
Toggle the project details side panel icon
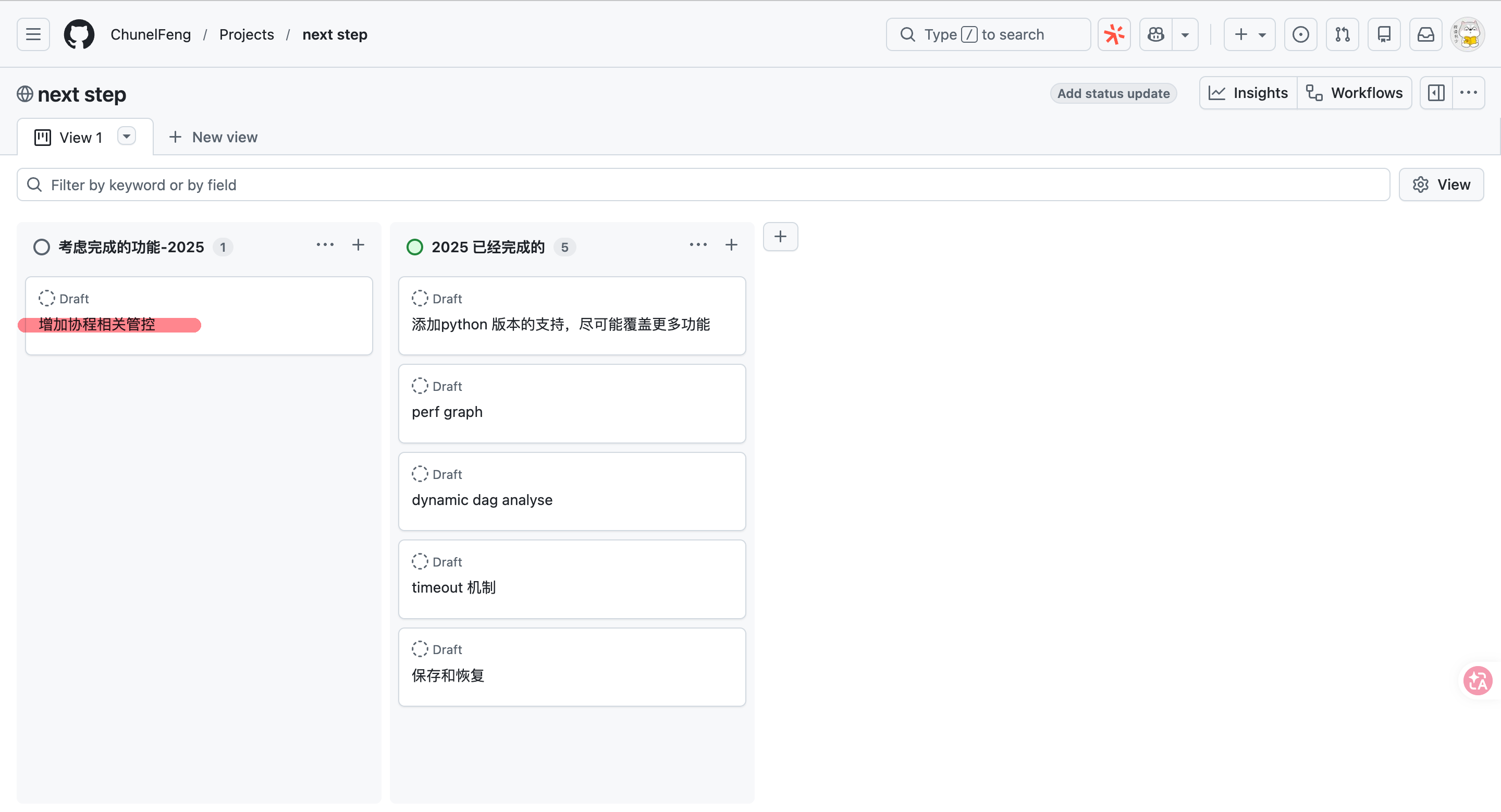click(x=1436, y=93)
